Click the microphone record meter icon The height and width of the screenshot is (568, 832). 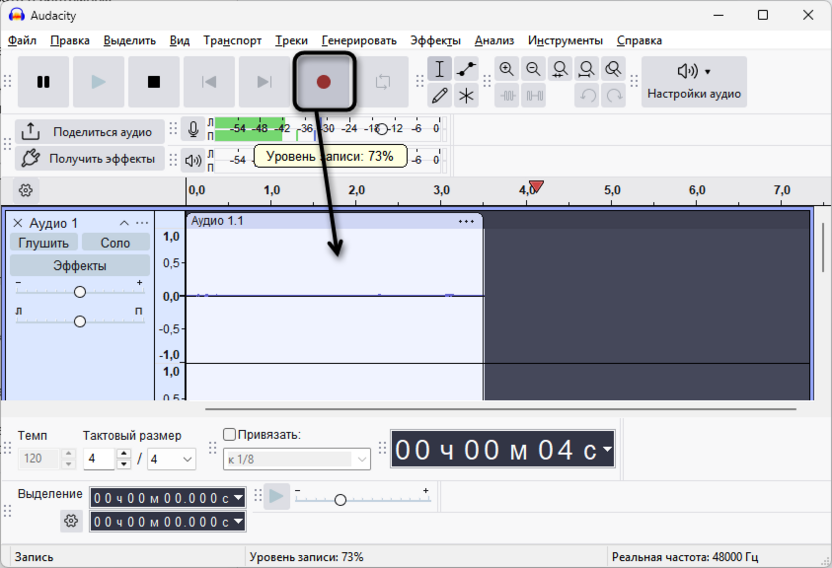click(x=193, y=129)
